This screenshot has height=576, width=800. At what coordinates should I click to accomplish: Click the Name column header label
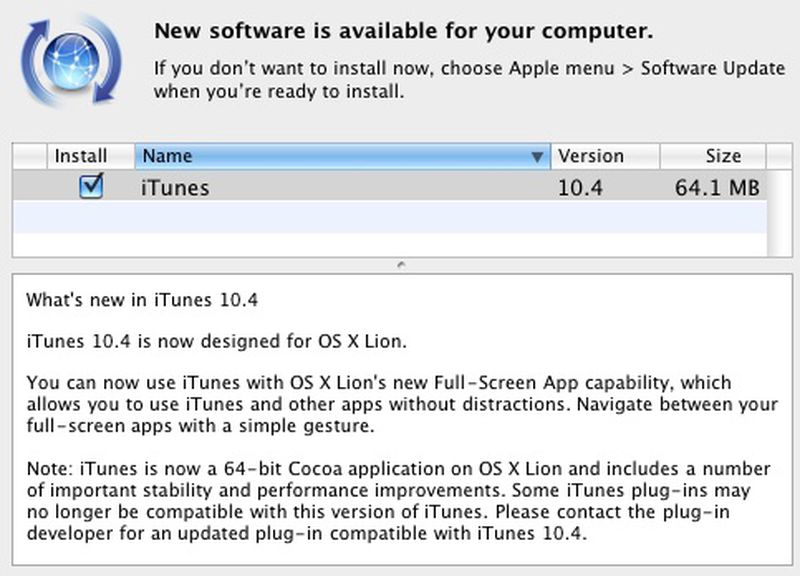[x=168, y=156]
